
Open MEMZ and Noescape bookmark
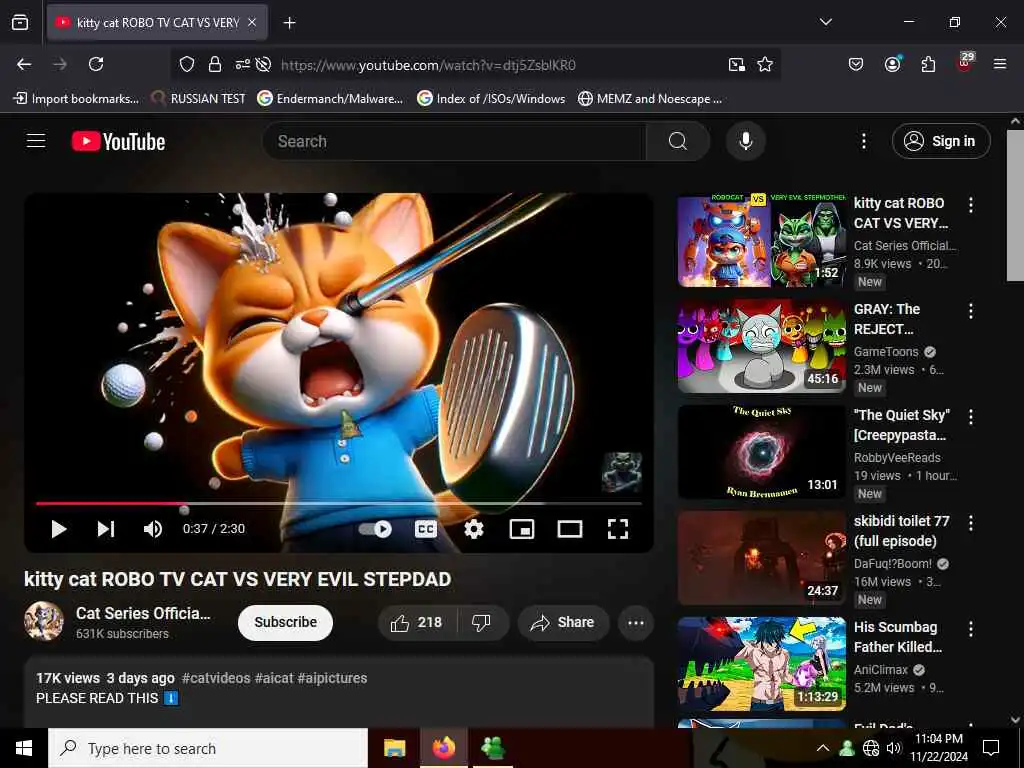pos(650,99)
